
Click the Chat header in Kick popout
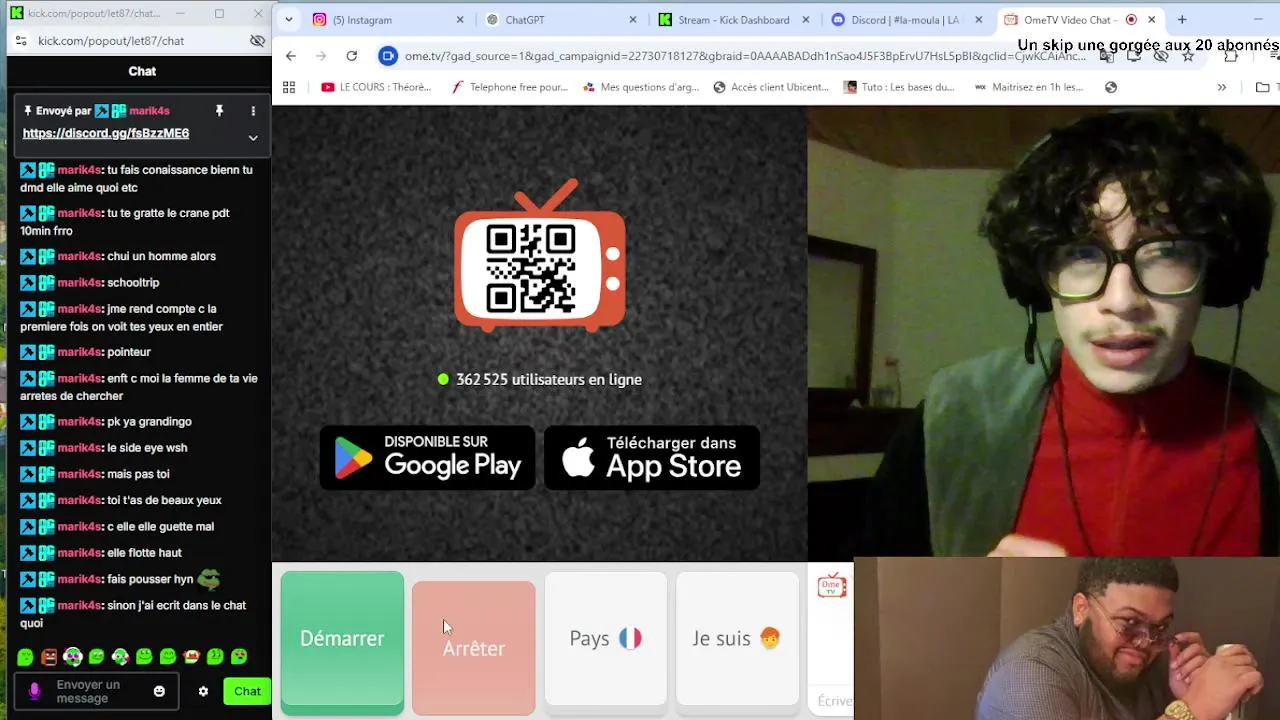142,71
